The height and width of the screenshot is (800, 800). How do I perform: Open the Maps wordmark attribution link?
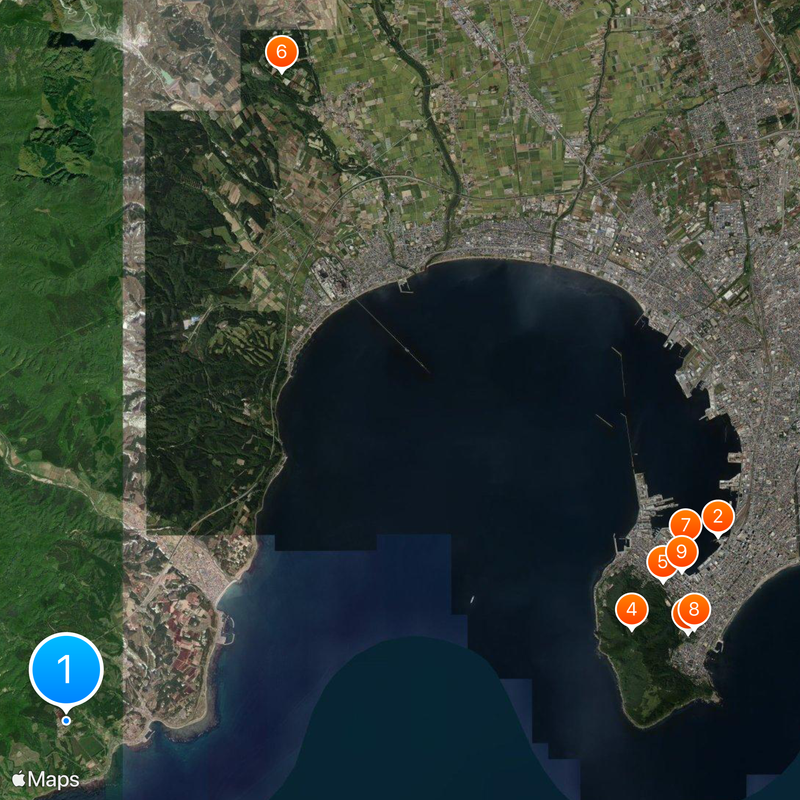click(x=54, y=778)
